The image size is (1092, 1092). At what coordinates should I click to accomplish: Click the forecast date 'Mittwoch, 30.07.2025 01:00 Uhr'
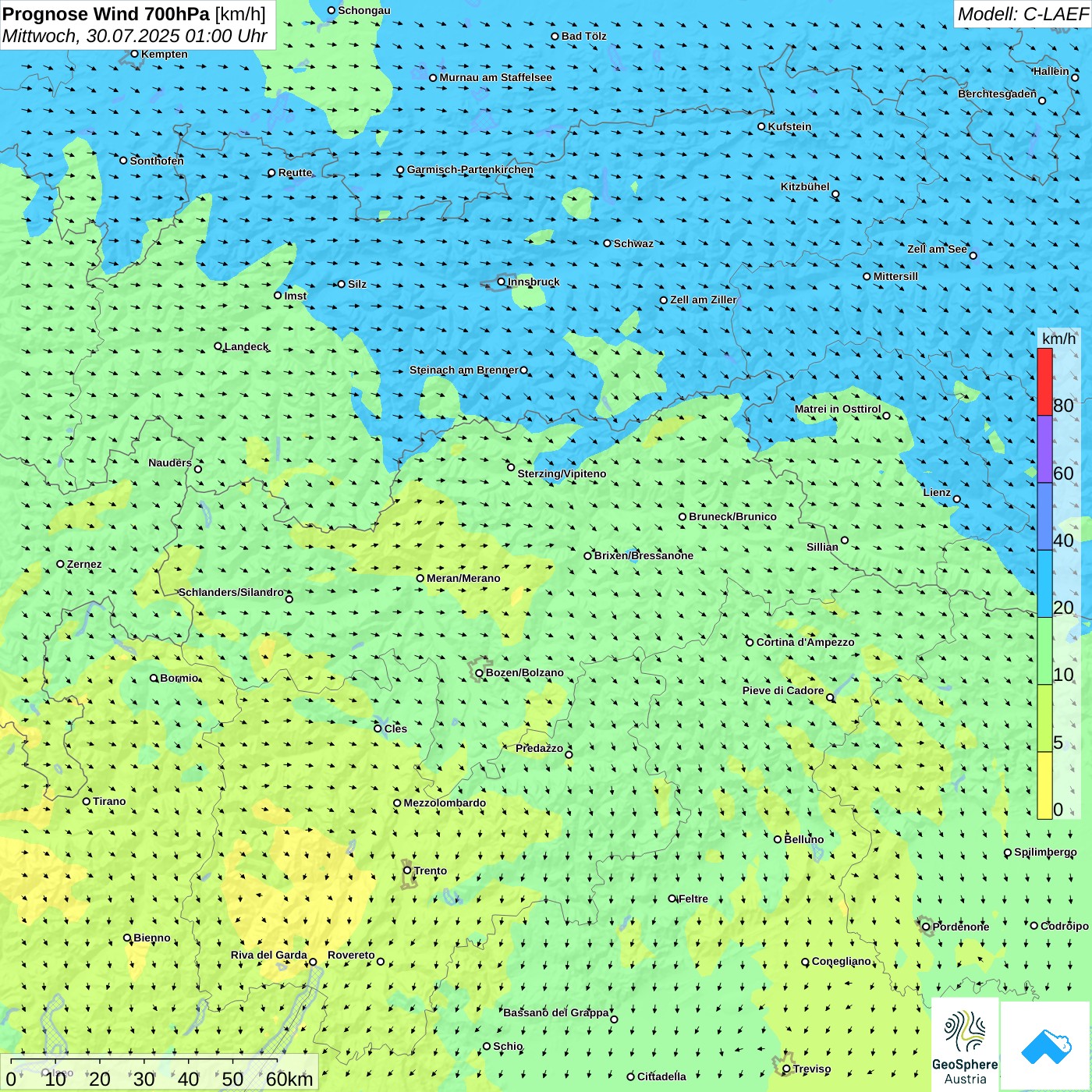pyautogui.click(x=135, y=36)
